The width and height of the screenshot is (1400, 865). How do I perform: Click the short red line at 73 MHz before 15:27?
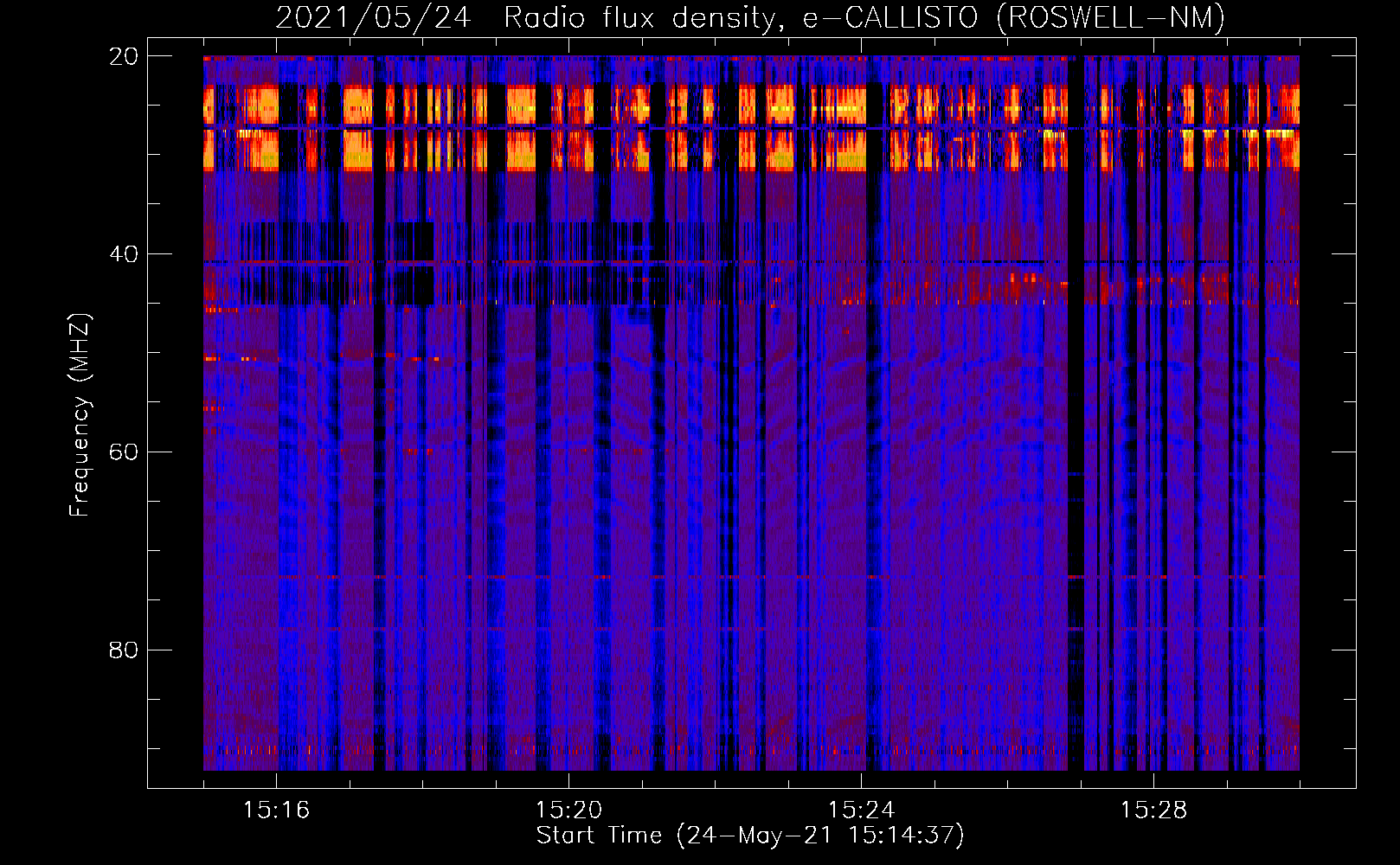coord(1075,577)
